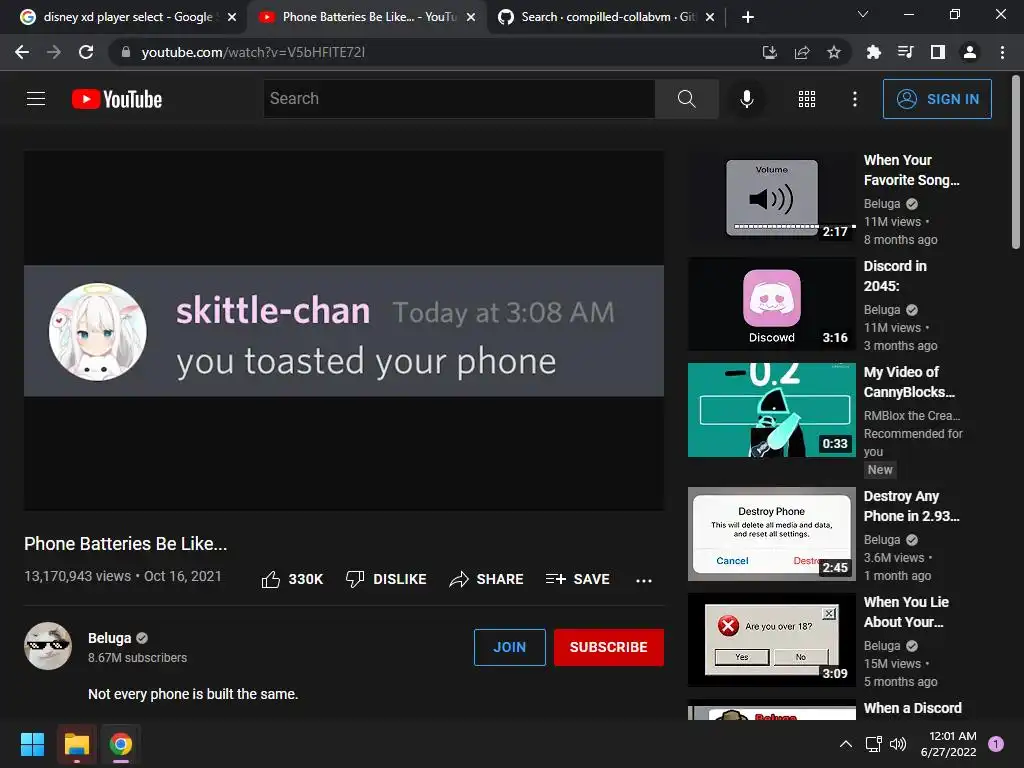Share this page from address bar
The height and width of the screenshot is (768, 1024).
pyautogui.click(x=802, y=52)
